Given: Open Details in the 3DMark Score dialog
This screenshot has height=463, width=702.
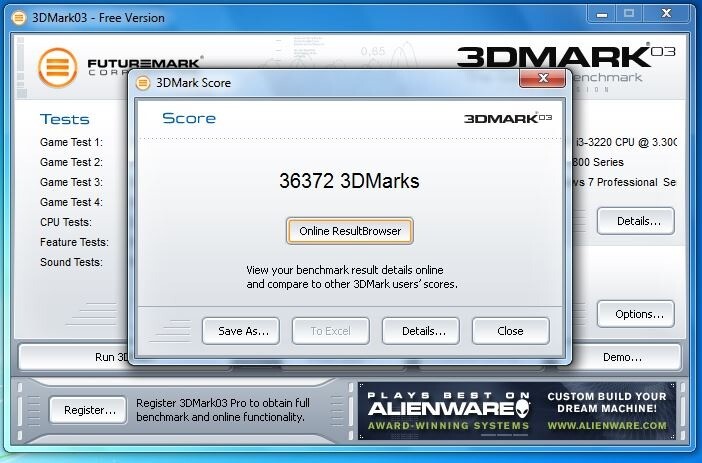Looking at the screenshot, I should [x=421, y=331].
